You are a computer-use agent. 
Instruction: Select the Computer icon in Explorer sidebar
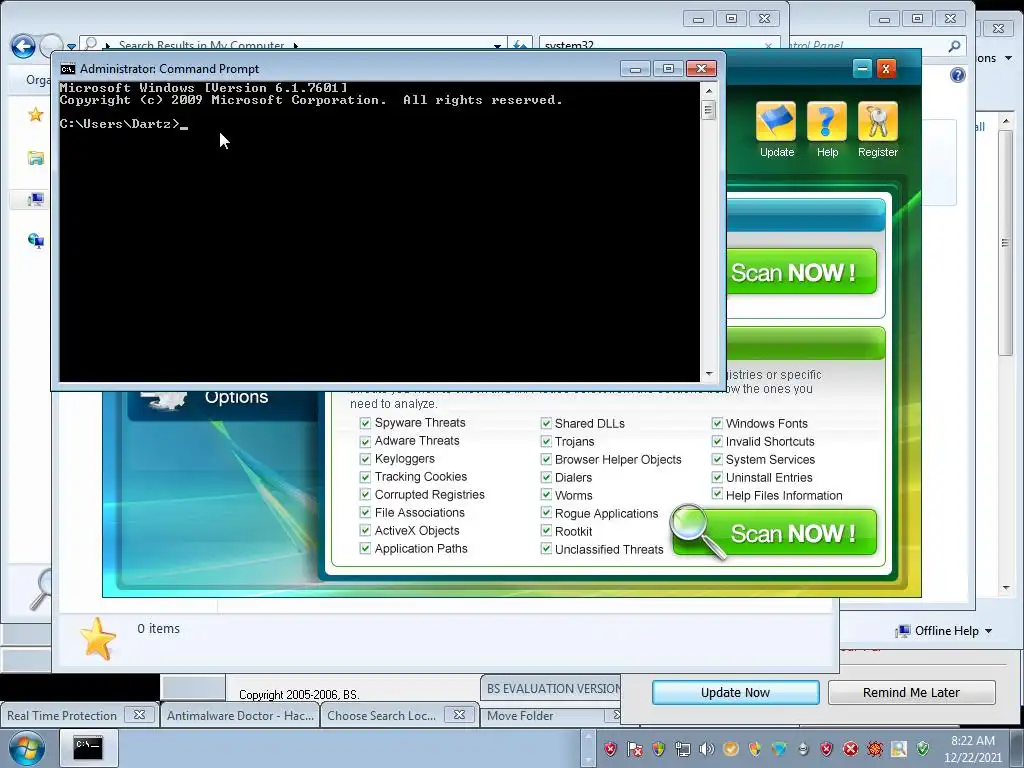(x=35, y=199)
